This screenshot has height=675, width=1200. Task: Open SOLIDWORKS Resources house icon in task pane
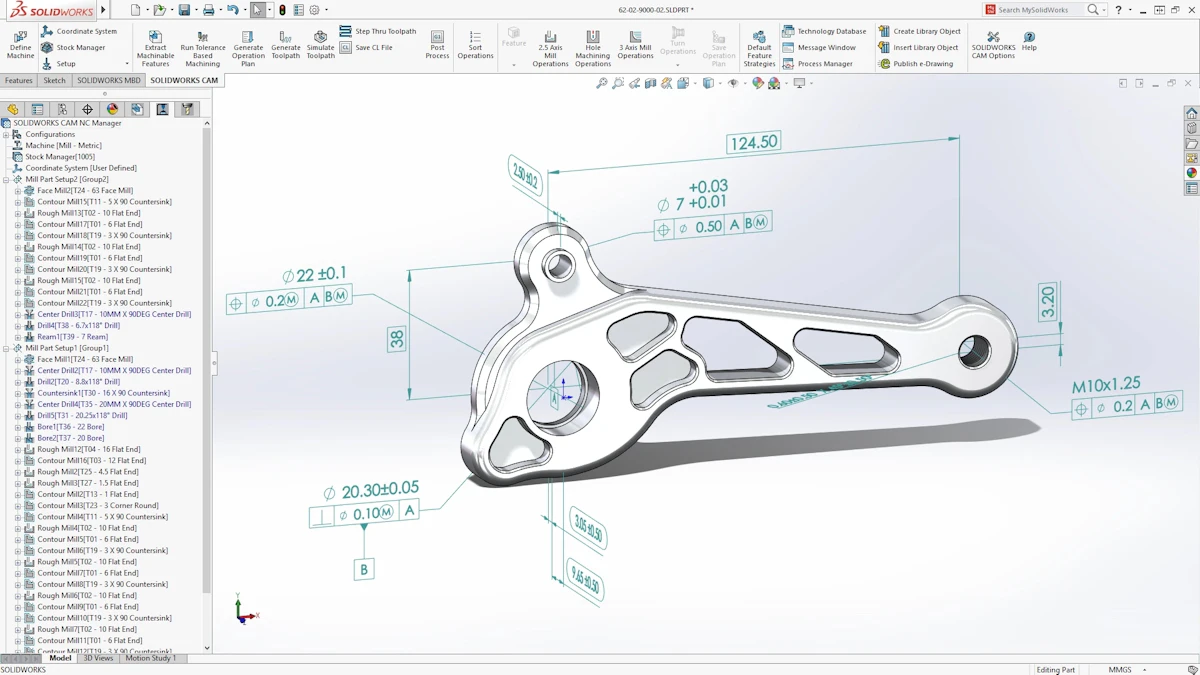point(1191,113)
